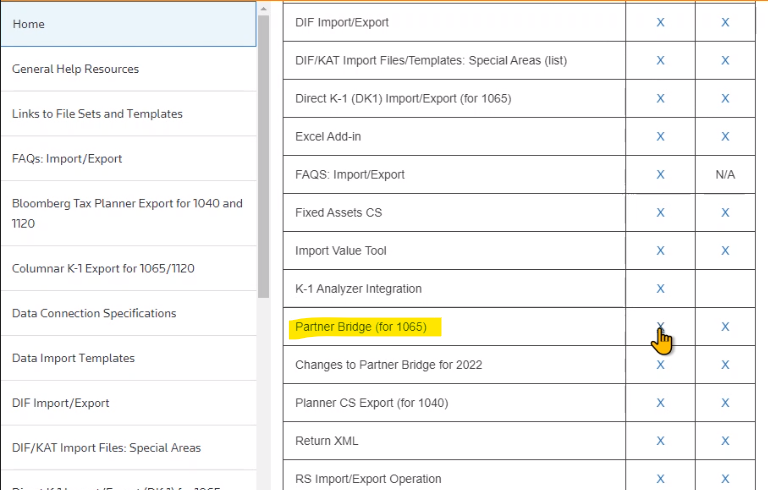Click the second X link in the Direct K-1 (DK1) row
Viewport: 768px width, 490px height.
click(x=725, y=98)
